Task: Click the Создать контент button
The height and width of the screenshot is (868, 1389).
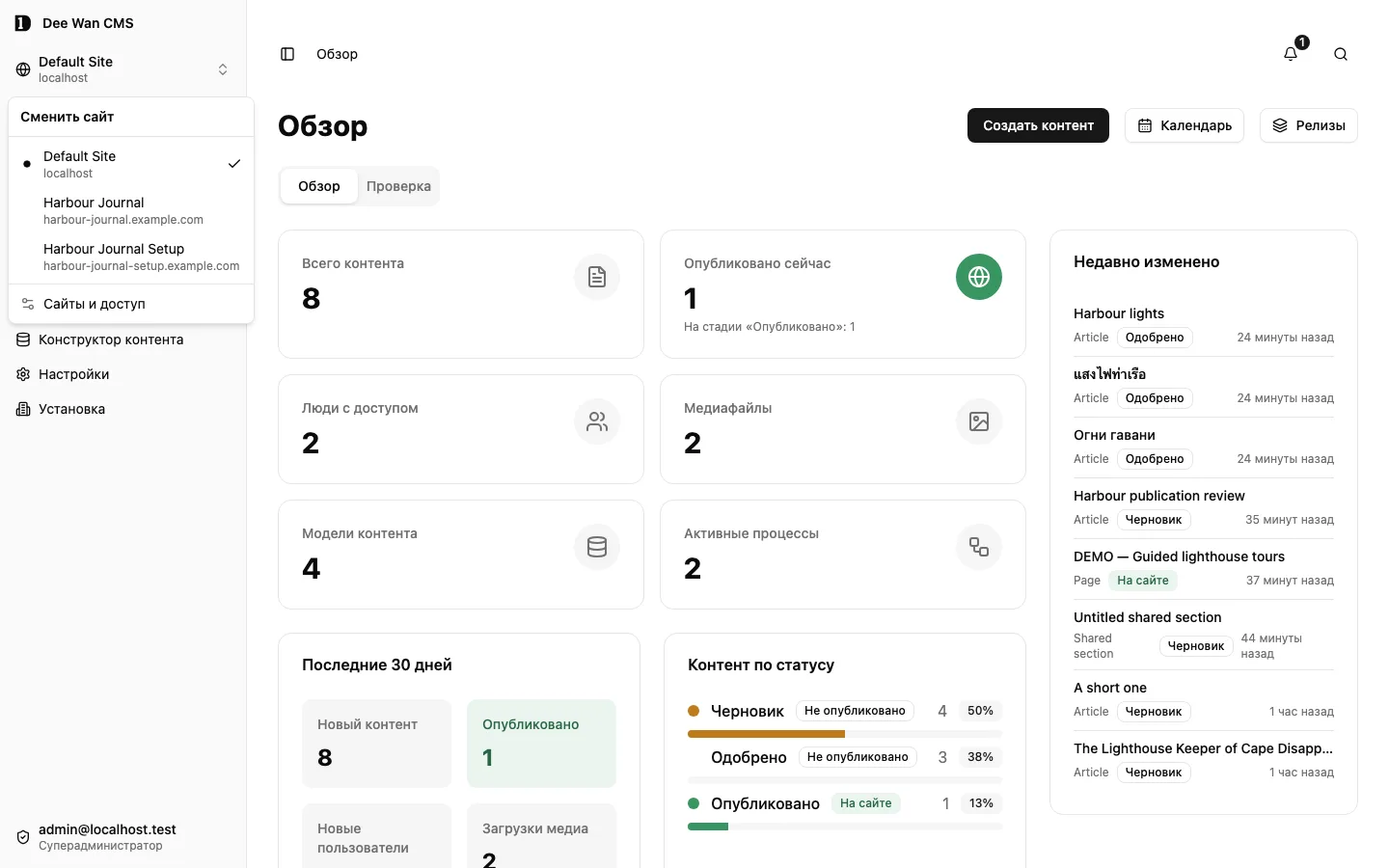Action: point(1038,125)
